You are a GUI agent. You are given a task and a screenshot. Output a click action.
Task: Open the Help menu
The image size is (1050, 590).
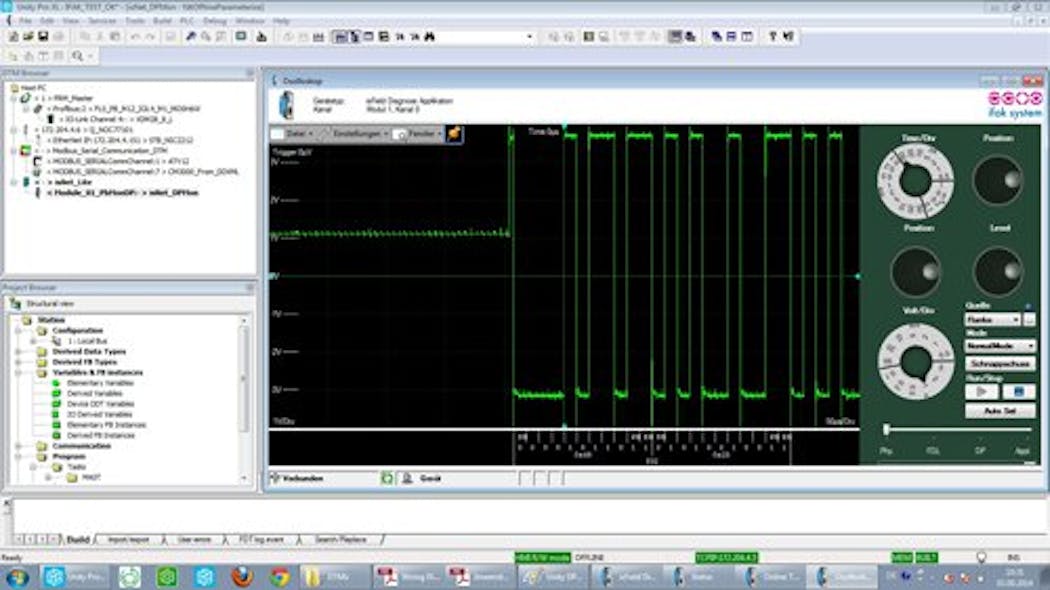click(281, 21)
